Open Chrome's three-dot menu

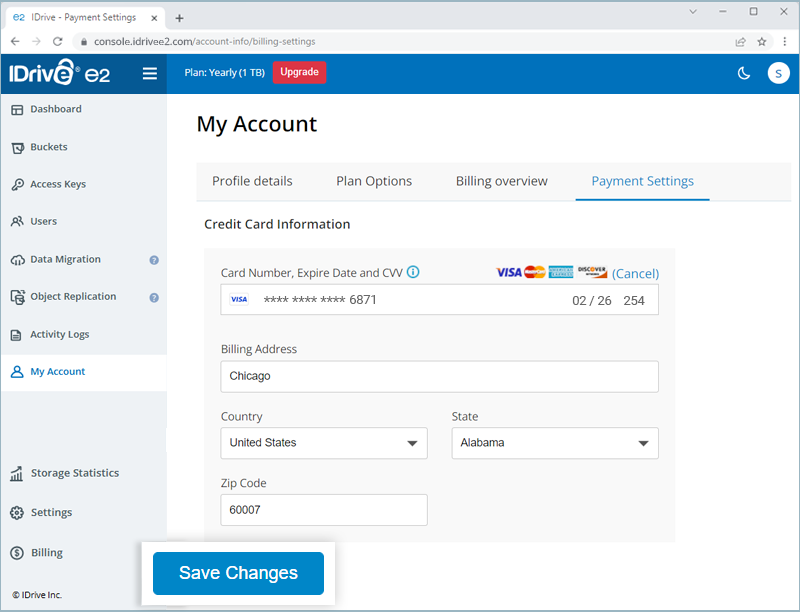(x=785, y=41)
